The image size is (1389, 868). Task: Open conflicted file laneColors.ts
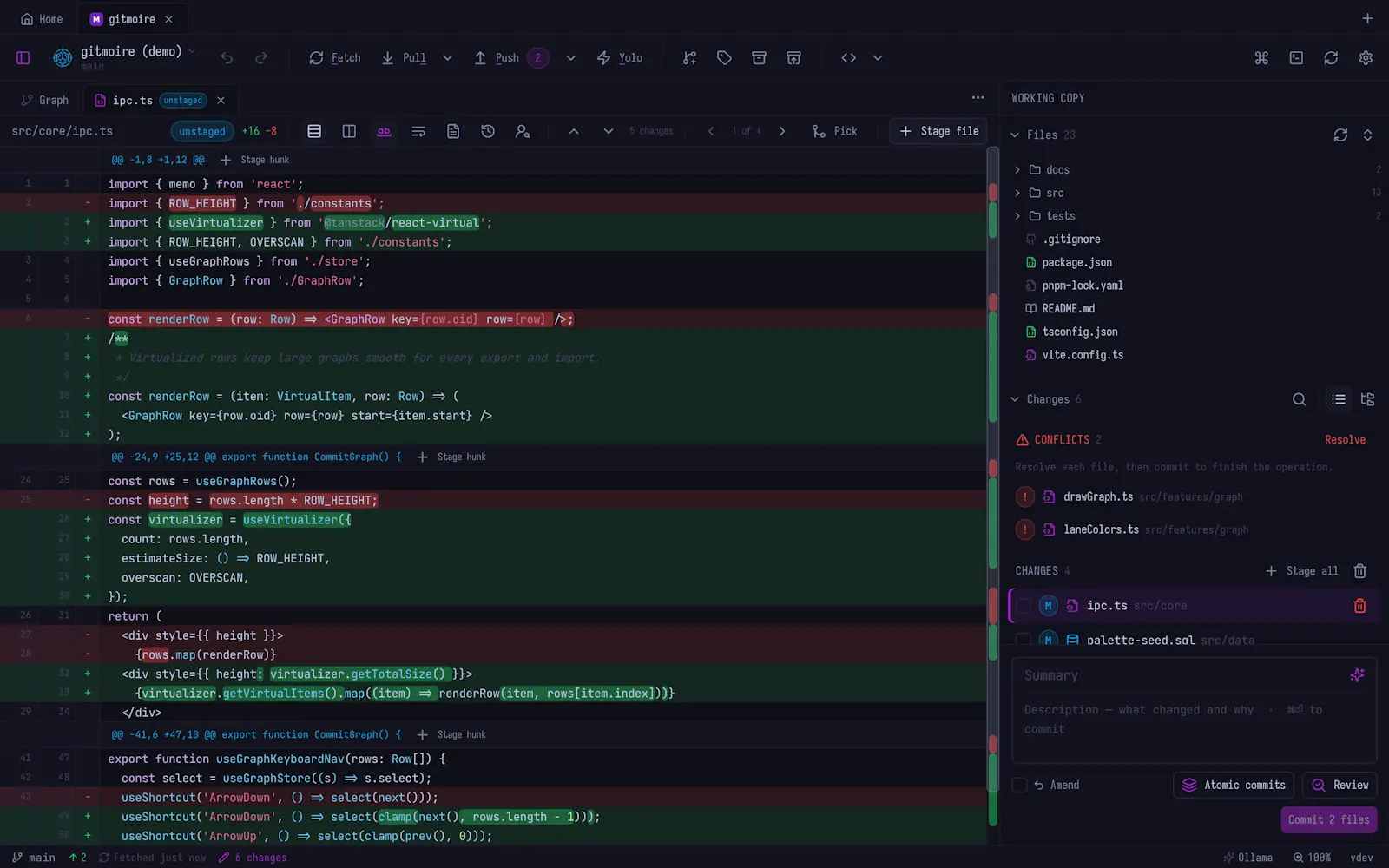(1194, 529)
